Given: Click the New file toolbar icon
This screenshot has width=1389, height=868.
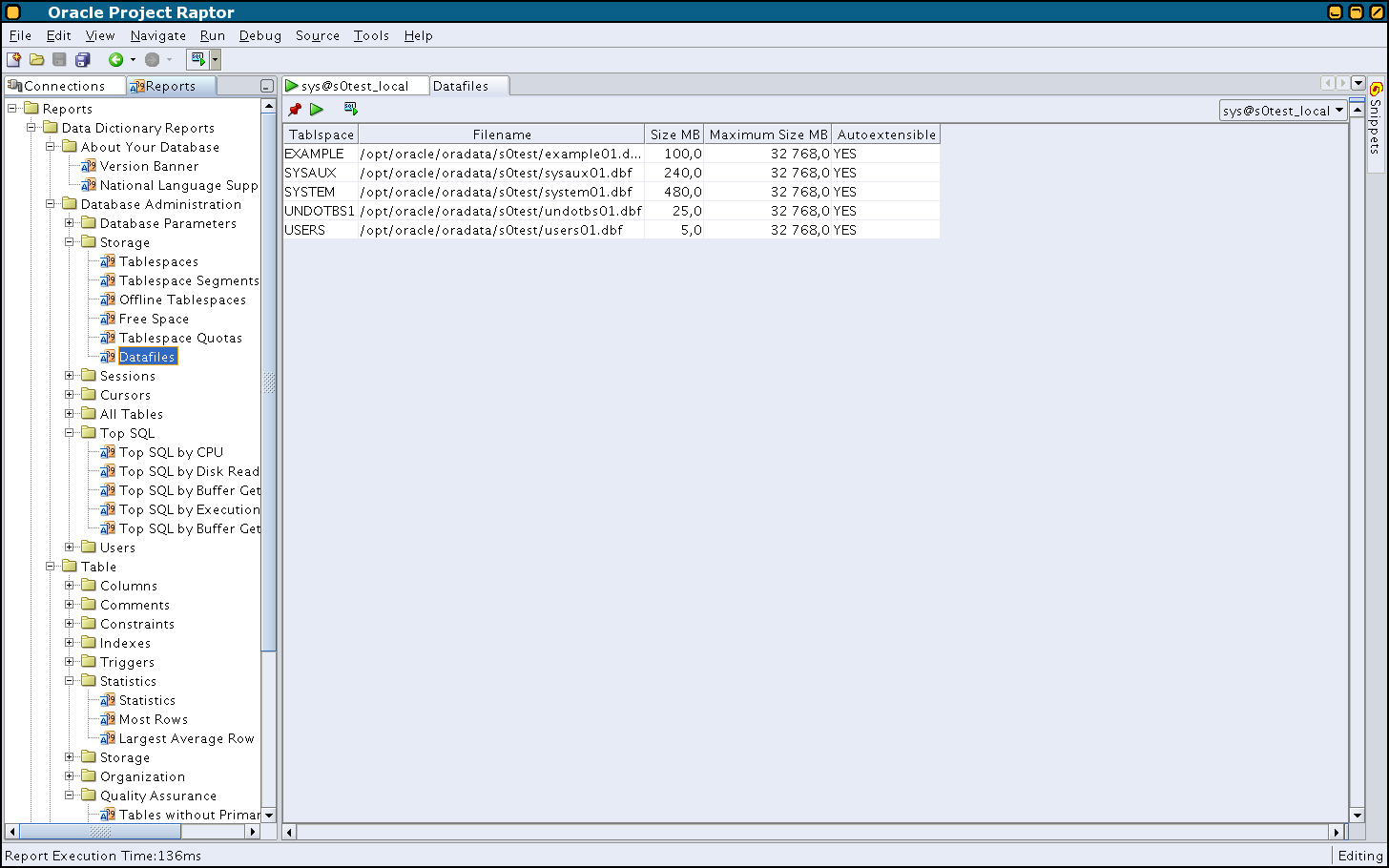Looking at the screenshot, I should coord(14,60).
